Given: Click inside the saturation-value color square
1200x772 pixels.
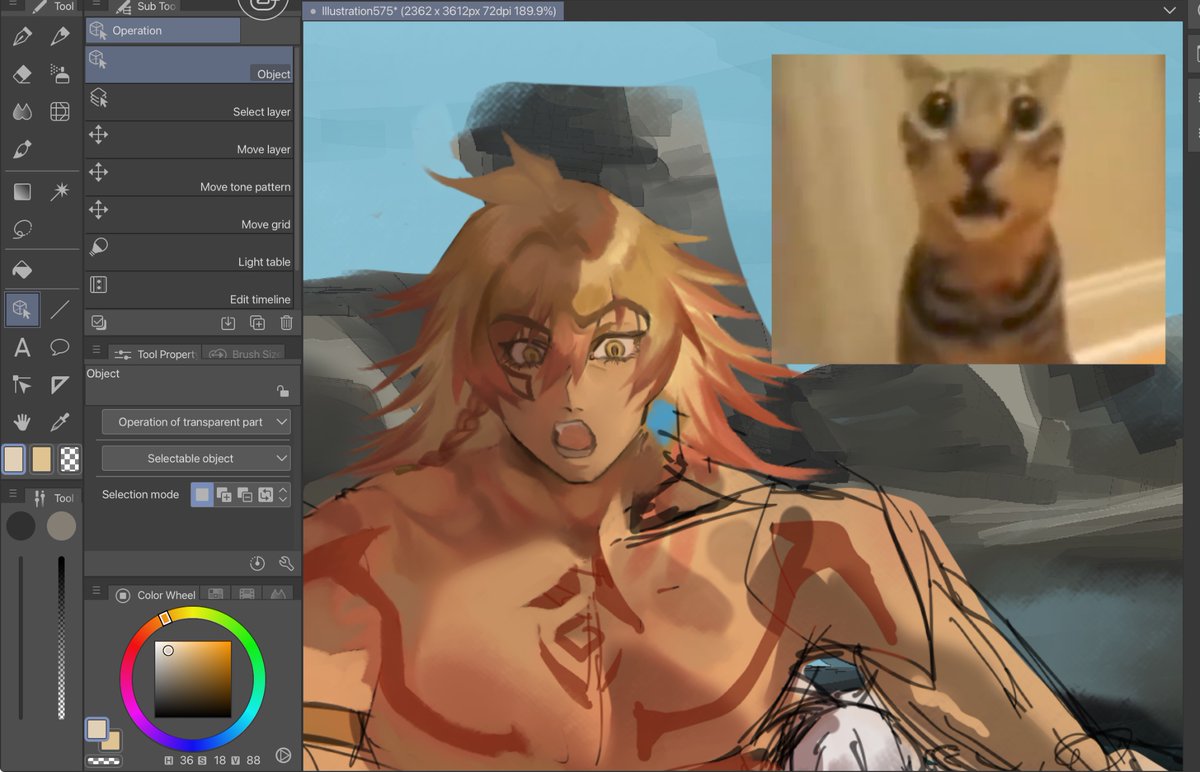Looking at the screenshot, I should (x=193, y=679).
